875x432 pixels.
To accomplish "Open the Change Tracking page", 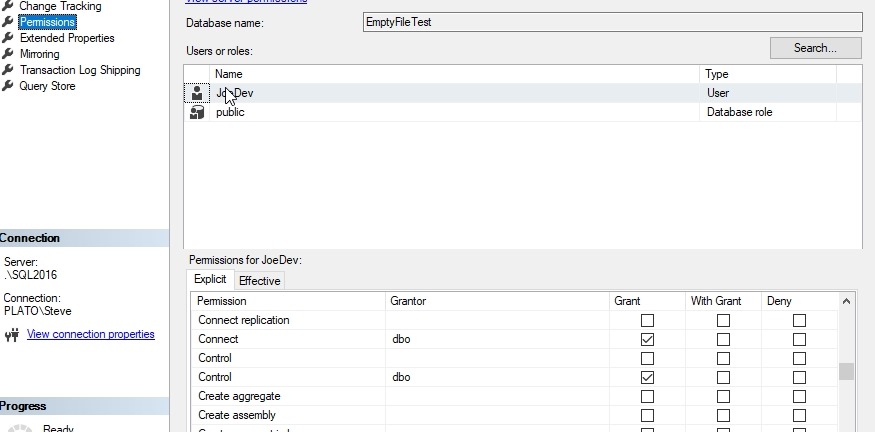I will click(60, 6).
